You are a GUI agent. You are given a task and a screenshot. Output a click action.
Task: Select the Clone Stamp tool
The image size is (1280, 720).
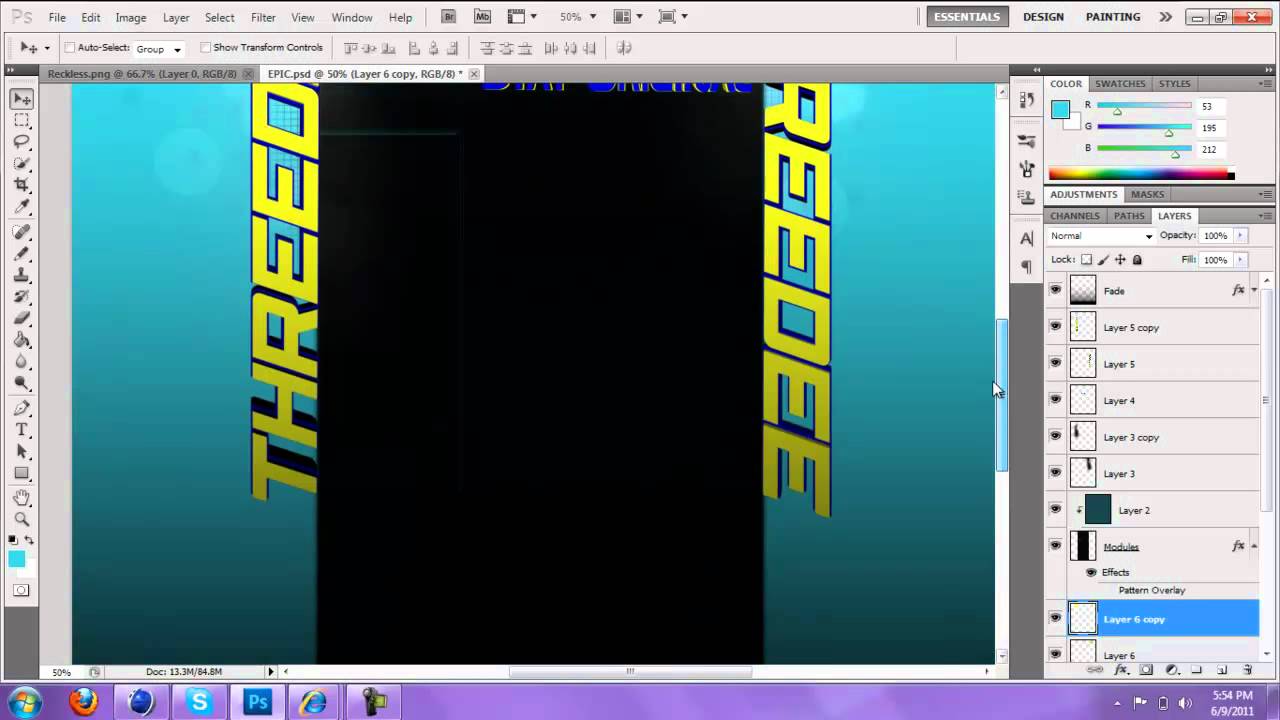pyautogui.click(x=22, y=275)
